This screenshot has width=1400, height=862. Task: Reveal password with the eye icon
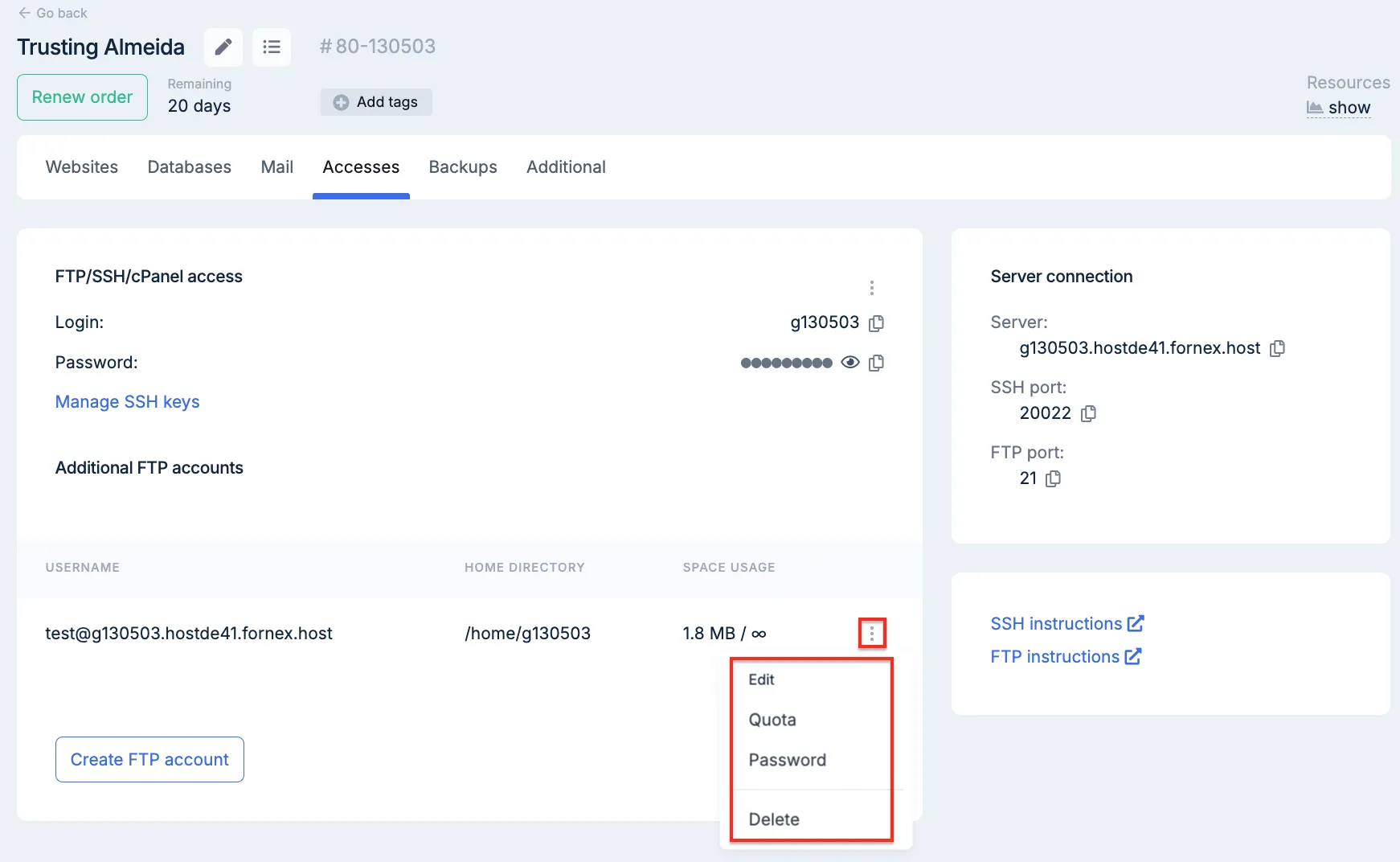coord(850,363)
